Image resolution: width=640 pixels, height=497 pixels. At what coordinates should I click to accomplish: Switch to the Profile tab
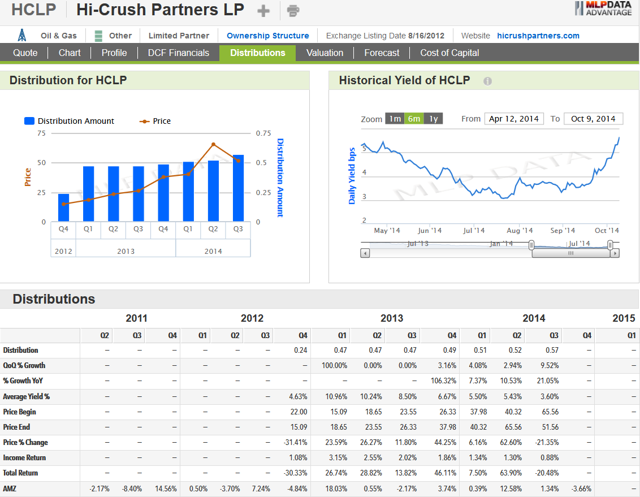click(114, 53)
